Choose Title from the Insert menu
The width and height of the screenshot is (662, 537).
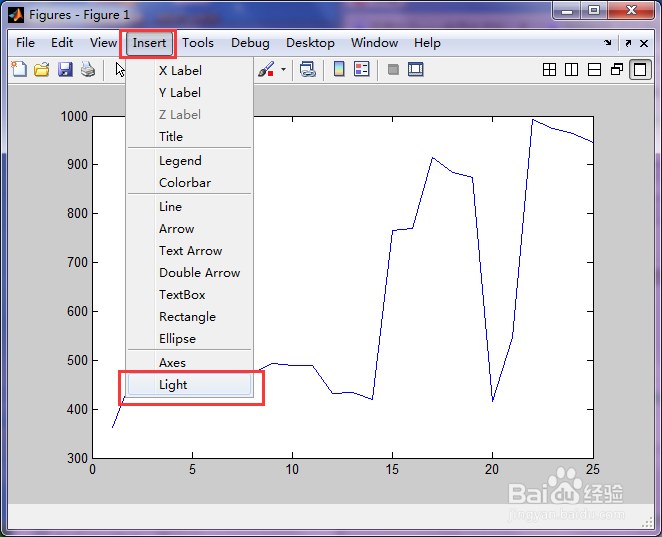(190, 136)
